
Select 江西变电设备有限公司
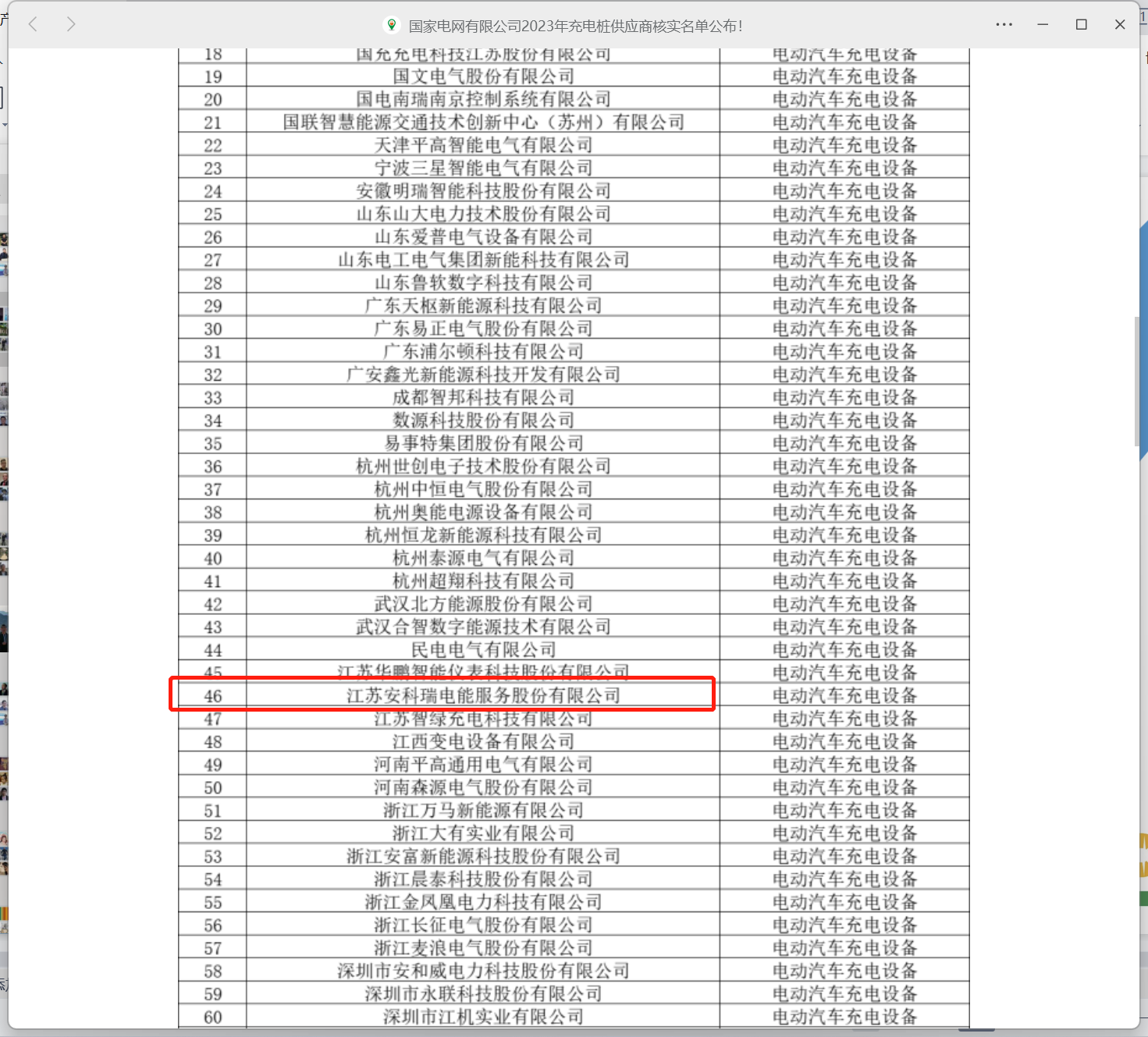tap(484, 741)
